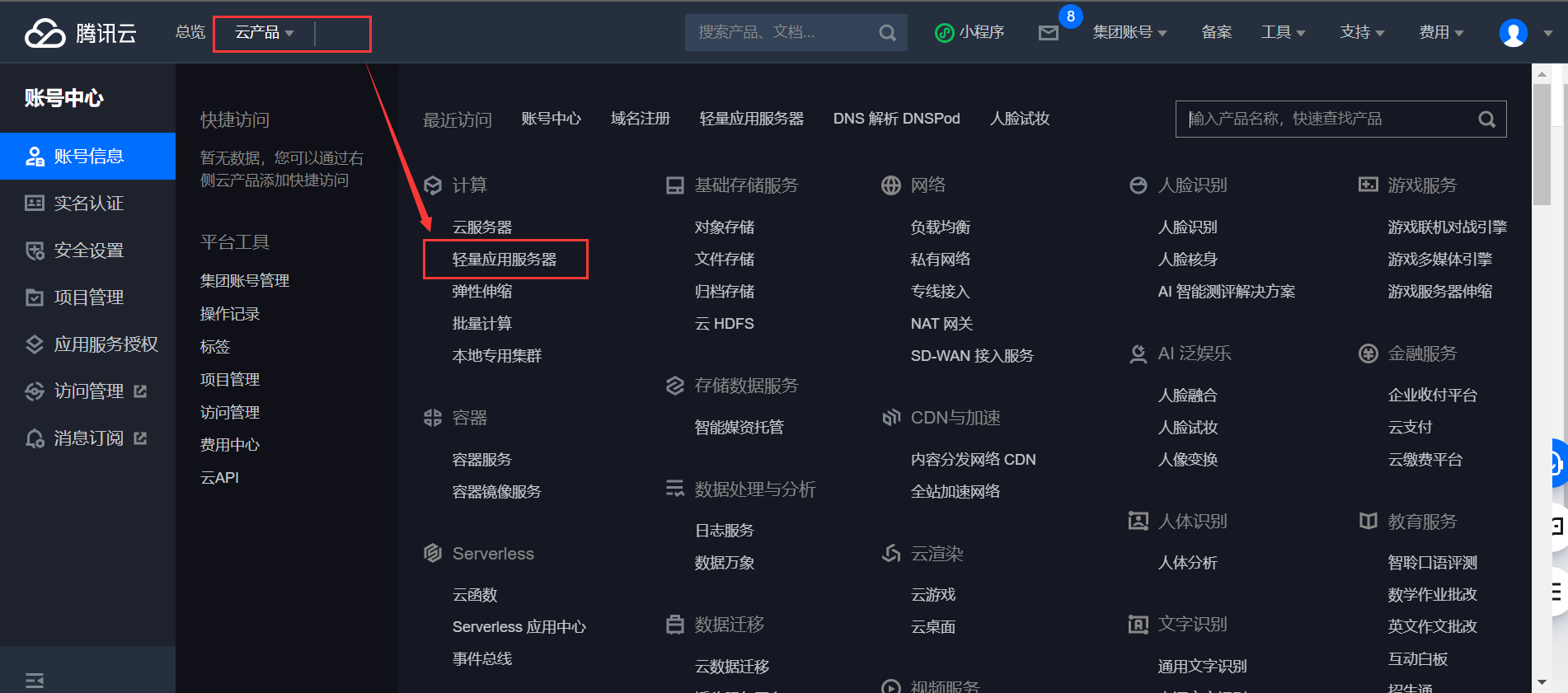Click the 云渲染 category icon
Image resolution: width=1568 pixels, height=693 pixels.
click(891, 553)
